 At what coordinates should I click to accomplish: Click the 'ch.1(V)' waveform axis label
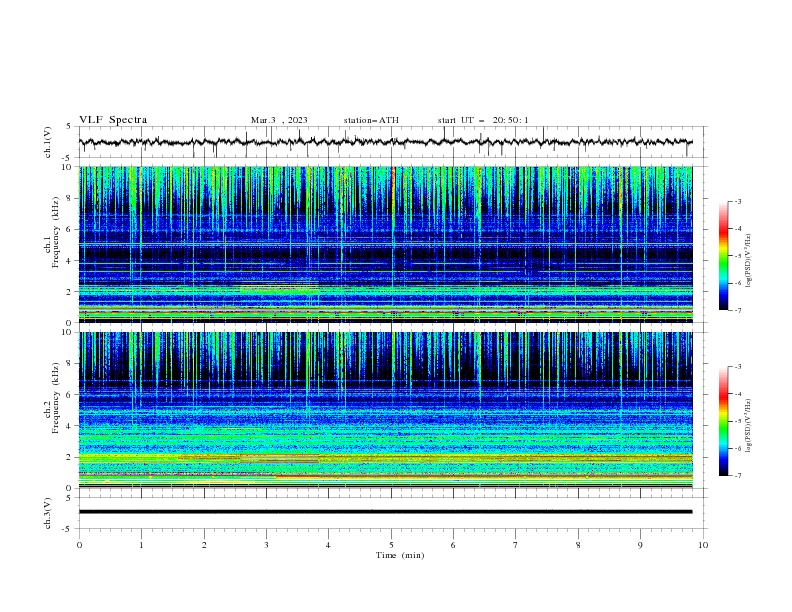[x=48, y=142]
